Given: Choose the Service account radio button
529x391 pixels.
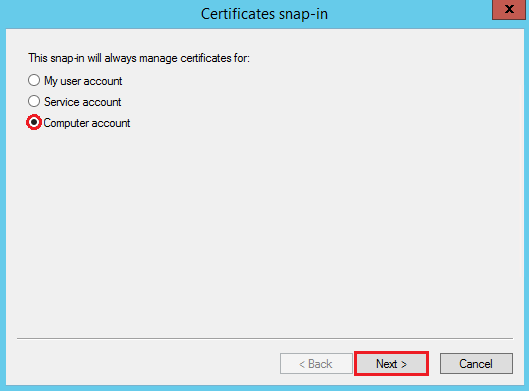Looking at the screenshot, I should coord(34,102).
